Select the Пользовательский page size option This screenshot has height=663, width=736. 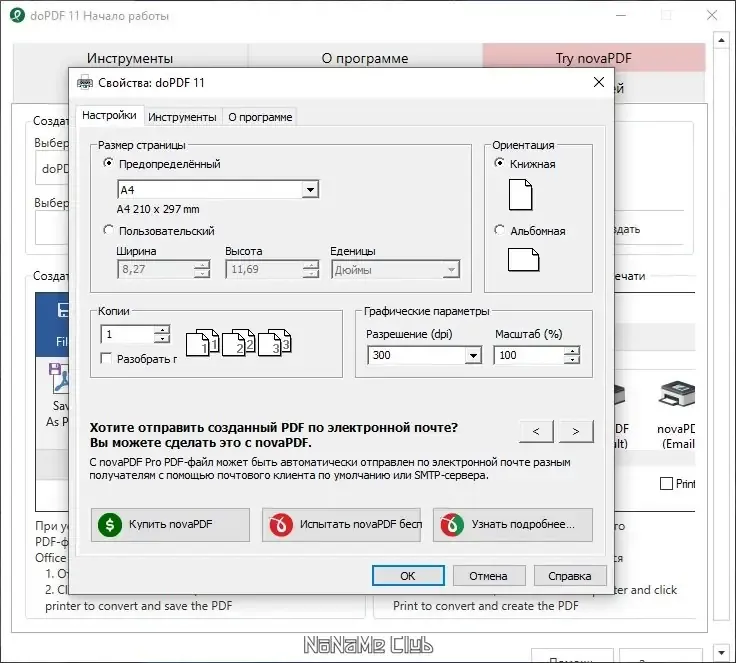[109, 230]
